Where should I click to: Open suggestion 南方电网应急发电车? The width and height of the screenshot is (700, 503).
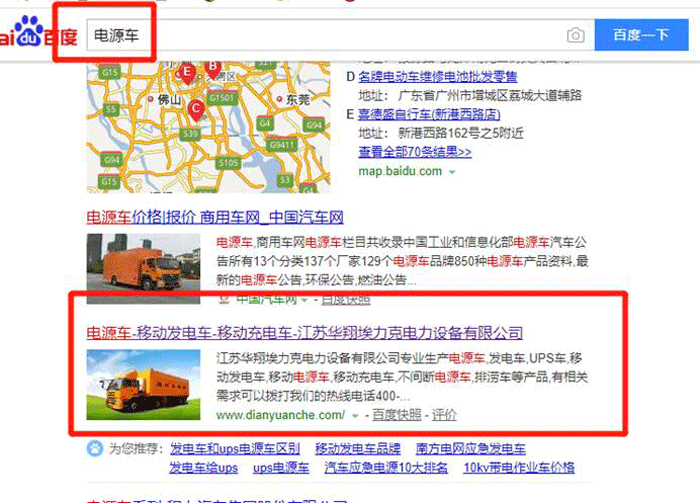[471, 449]
